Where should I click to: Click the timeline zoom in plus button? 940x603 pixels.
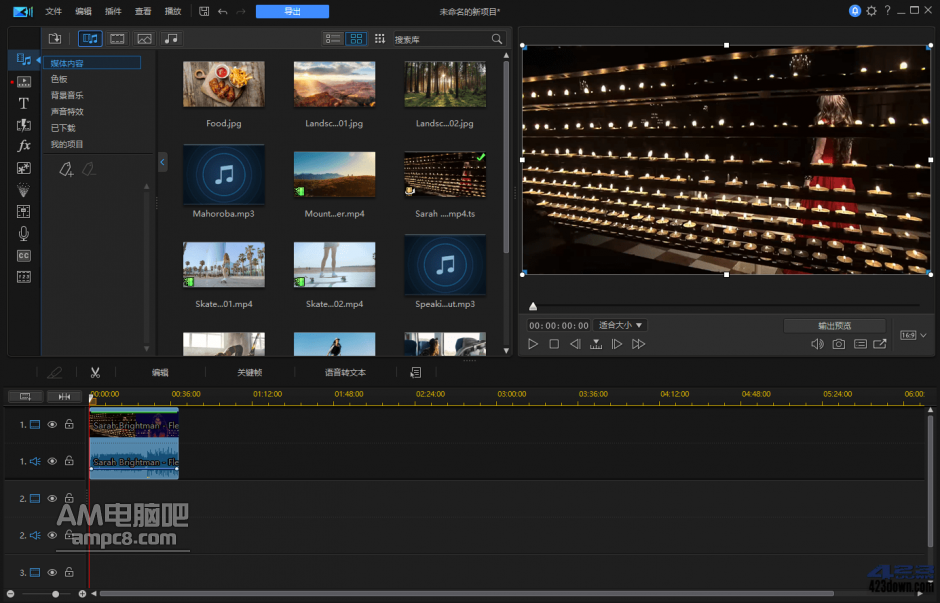pyautogui.click(x=82, y=594)
